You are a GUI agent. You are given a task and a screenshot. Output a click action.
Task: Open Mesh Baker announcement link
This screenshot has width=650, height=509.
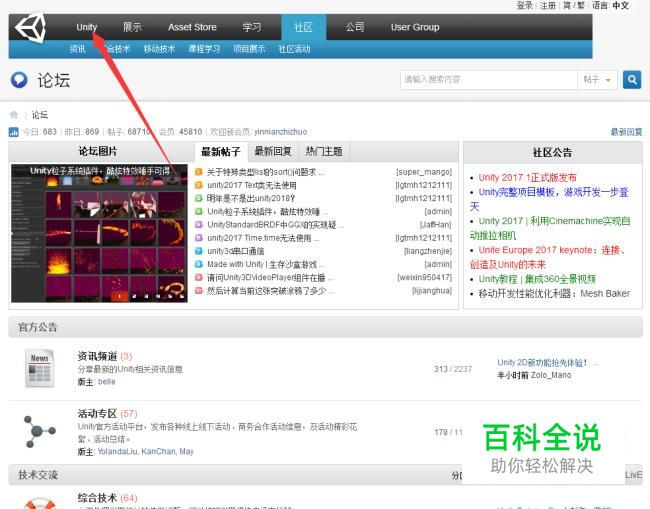pyautogui.click(x=554, y=293)
